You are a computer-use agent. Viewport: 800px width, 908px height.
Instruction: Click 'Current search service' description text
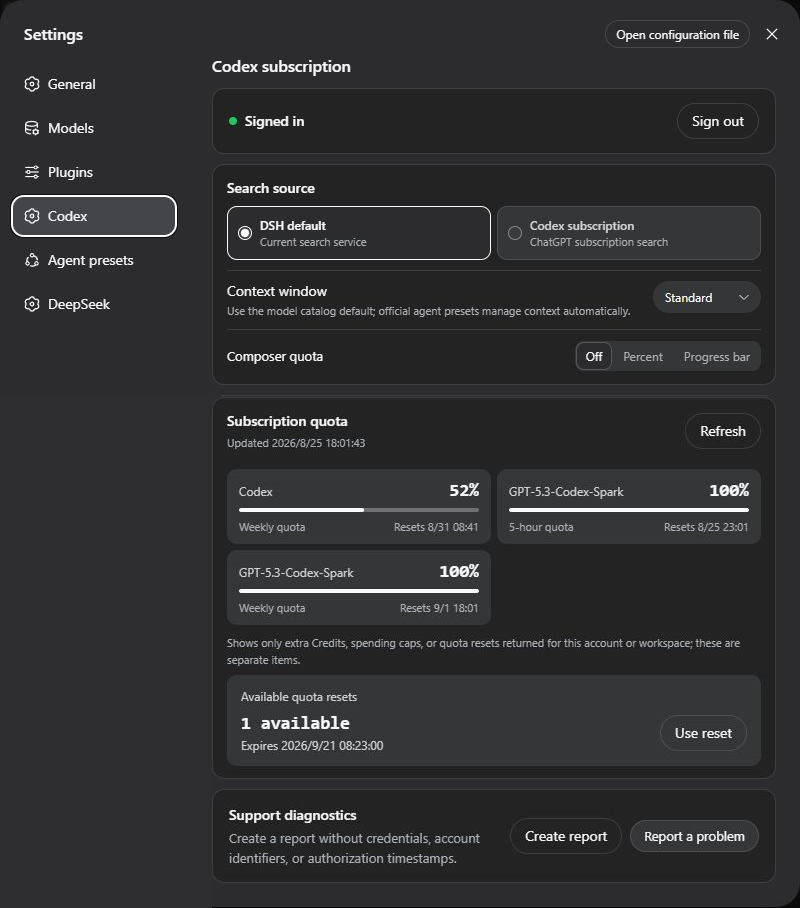click(313, 242)
